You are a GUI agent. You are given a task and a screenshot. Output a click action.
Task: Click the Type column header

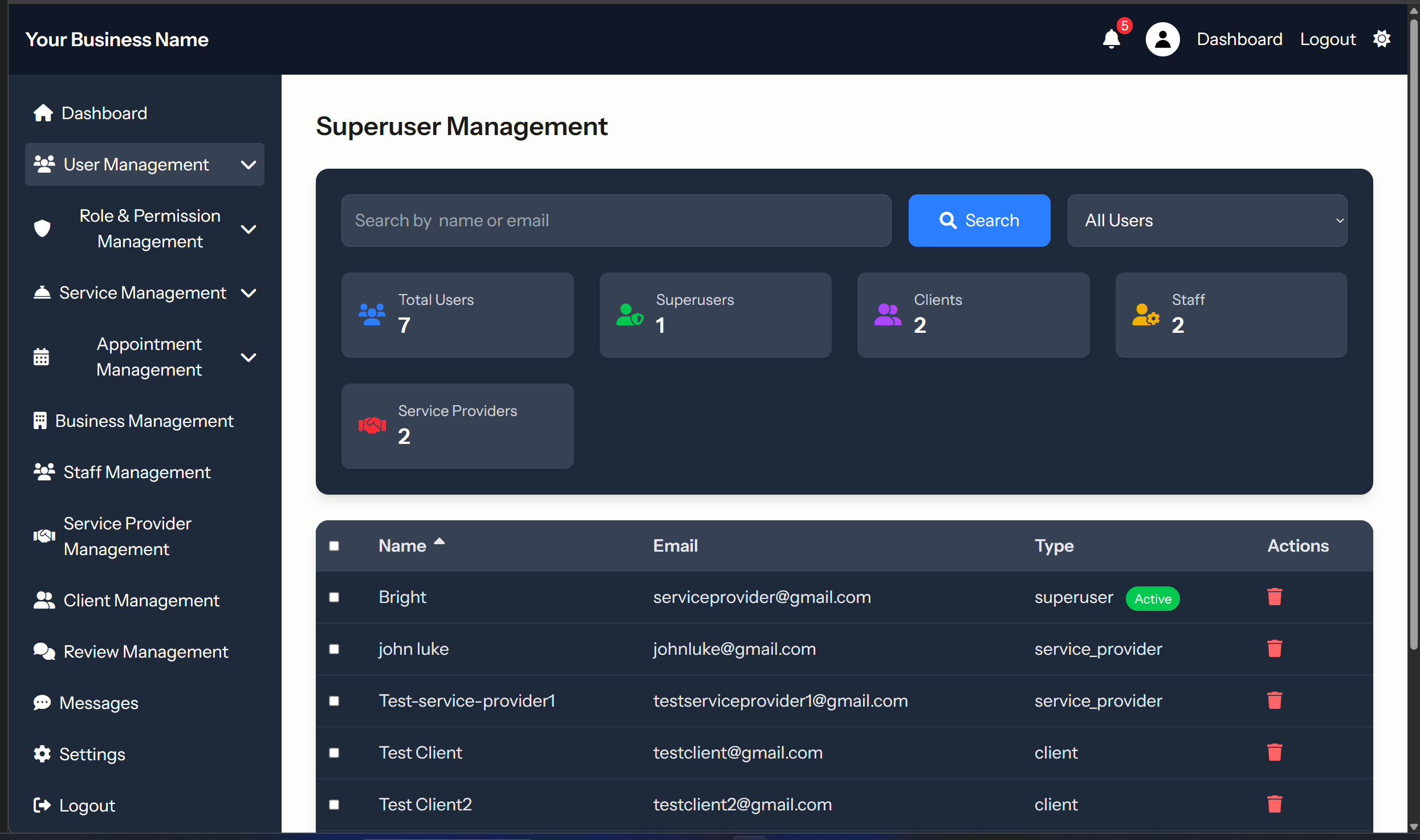(x=1054, y=545)
